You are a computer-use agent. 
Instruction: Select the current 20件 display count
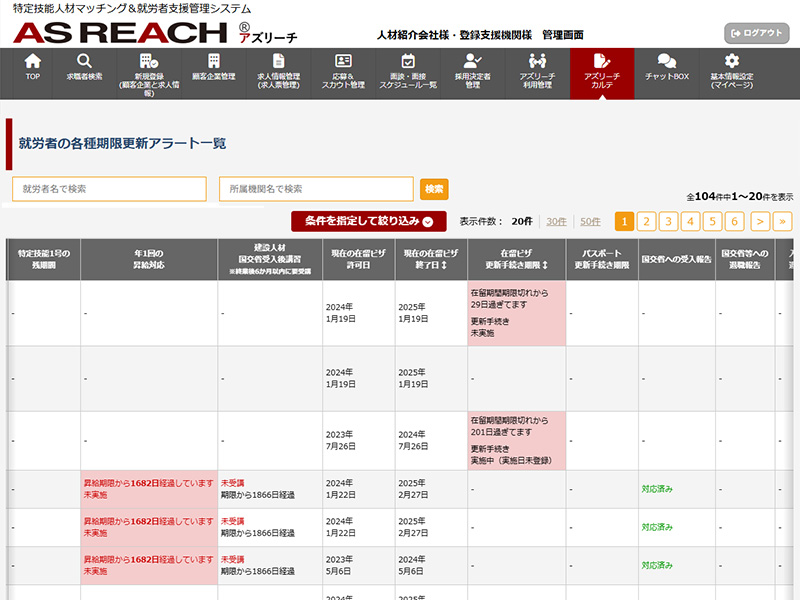pyautogui.click(x=522, y=221)
